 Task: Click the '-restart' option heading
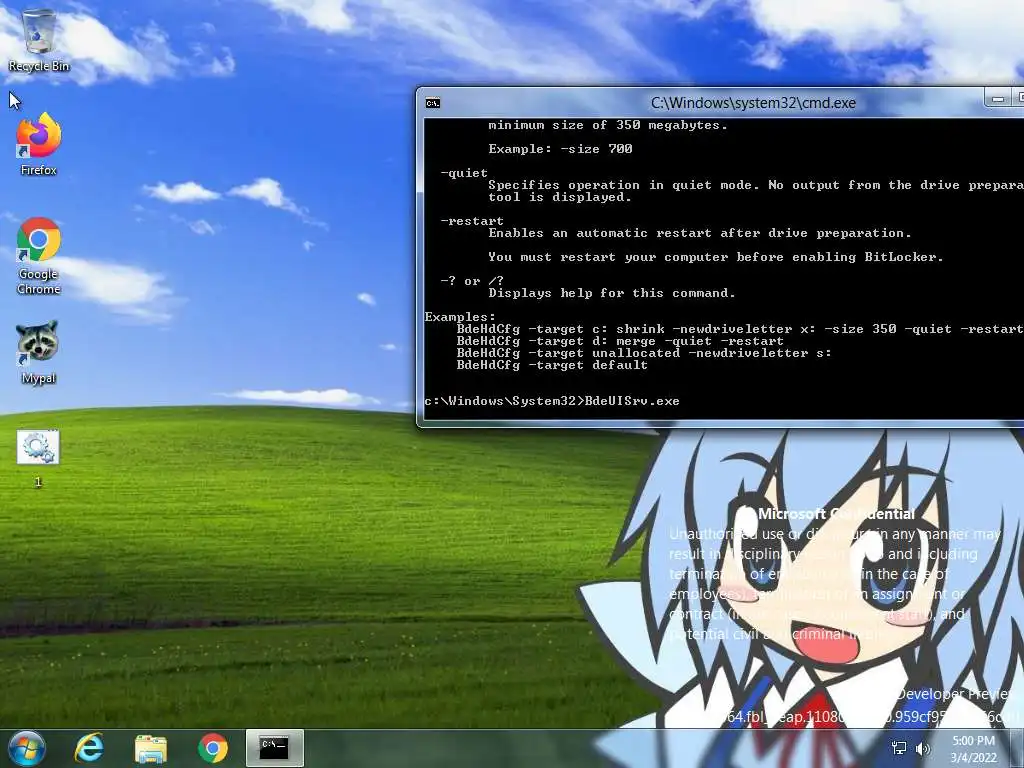(472, 221)
